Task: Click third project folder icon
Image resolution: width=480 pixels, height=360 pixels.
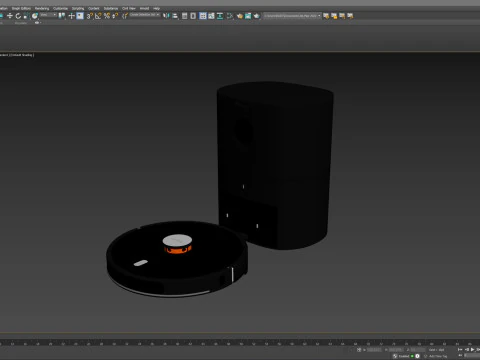Action: (x=342, y=16)
